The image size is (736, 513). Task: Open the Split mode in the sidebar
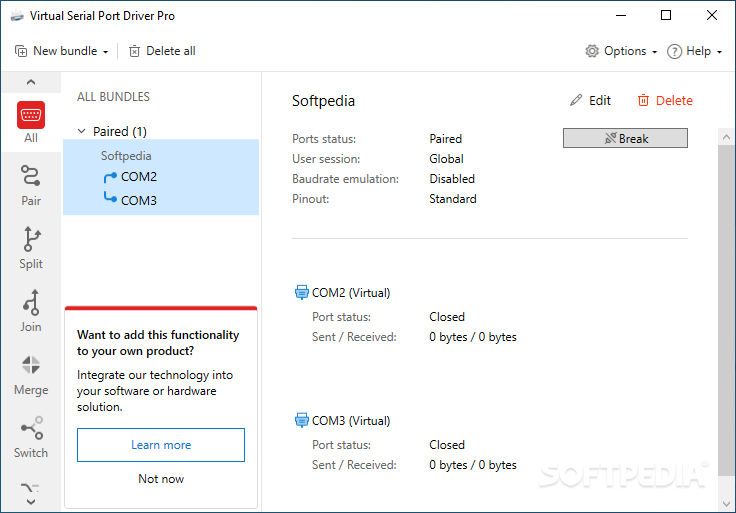click(31, 248)
